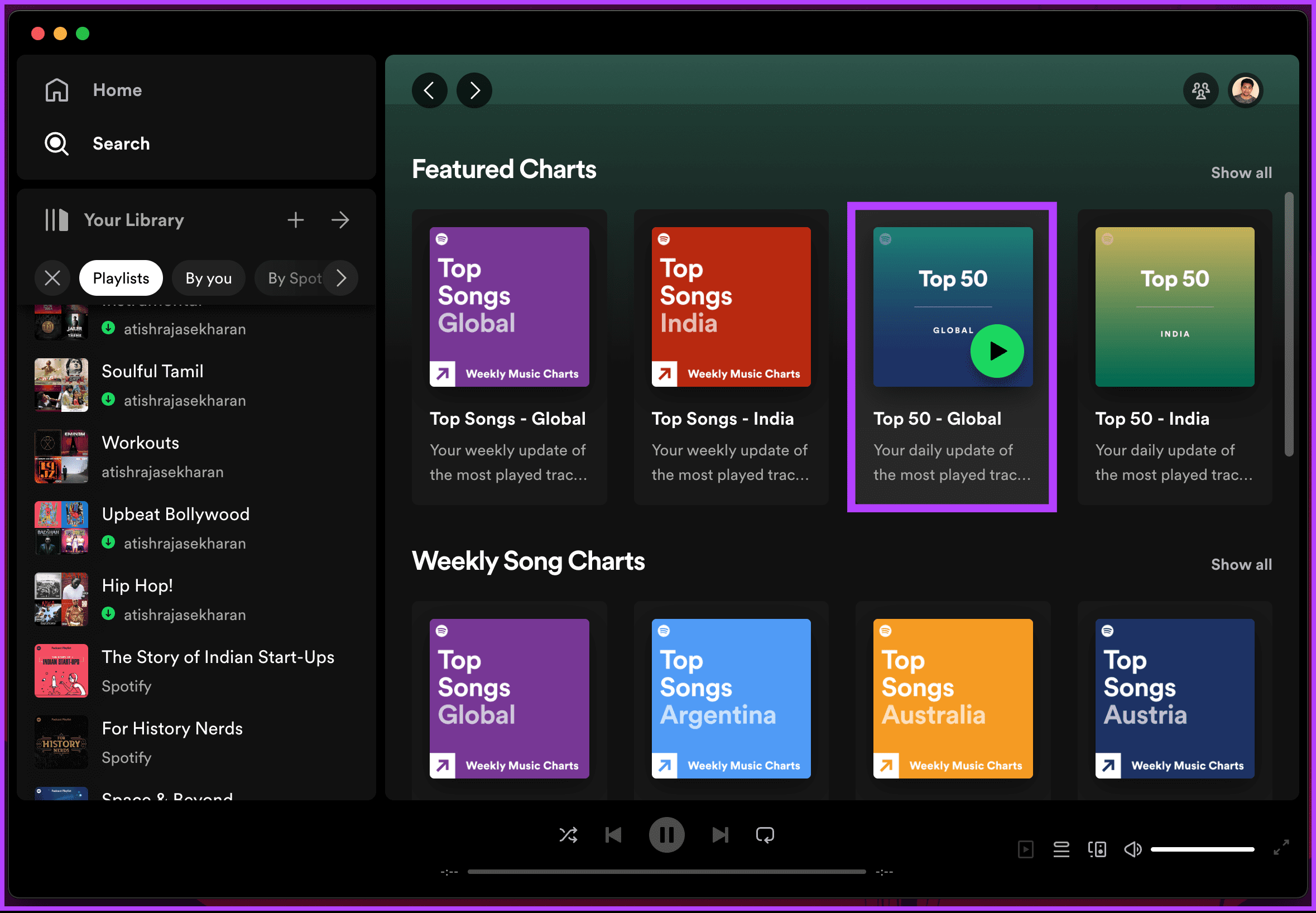Open Top Songs Austria weekly chart

1175,699
